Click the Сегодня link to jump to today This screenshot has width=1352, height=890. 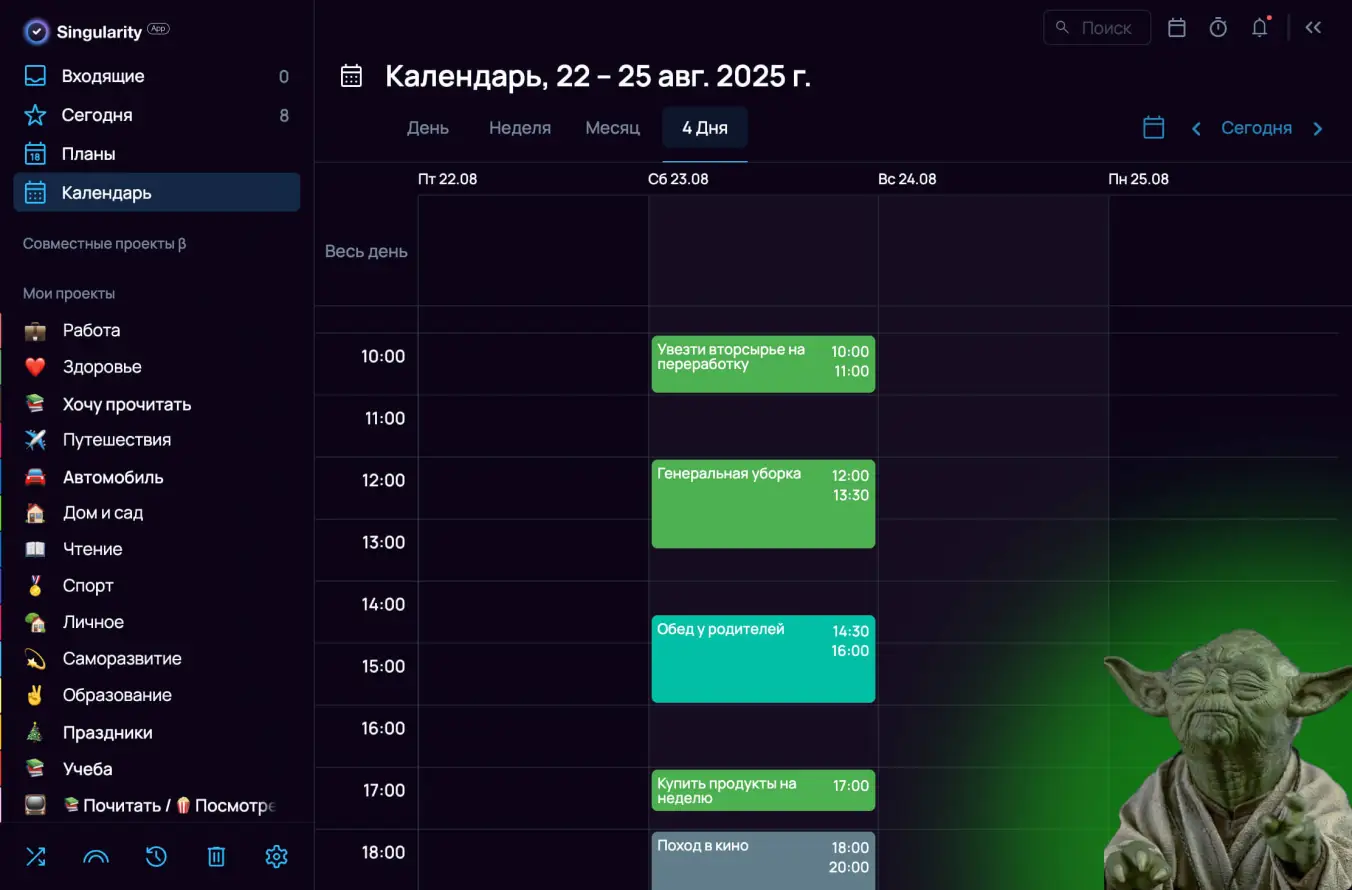tap(1257, 128)
